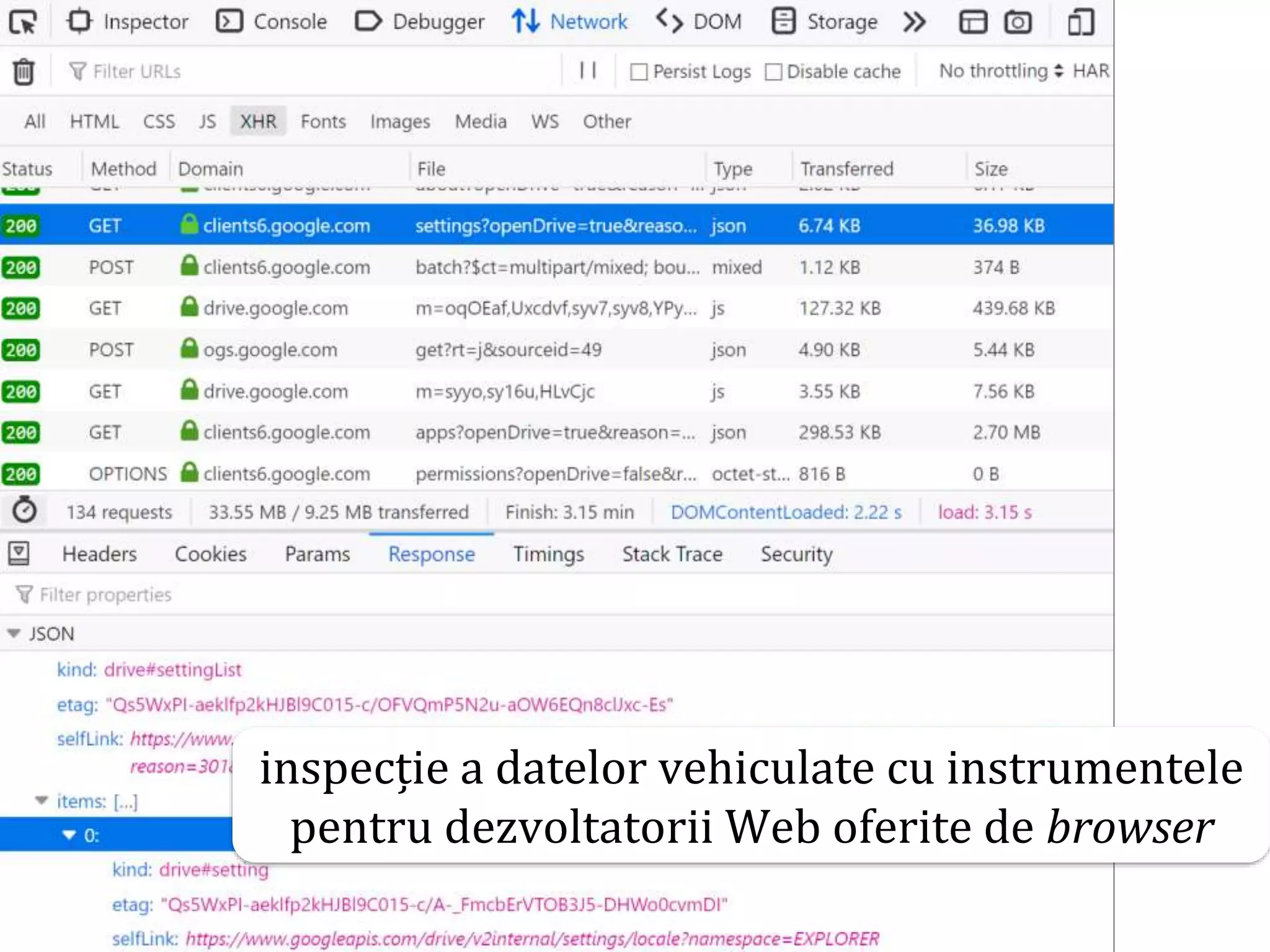Screen dimensions: 1270x952
Task: Sort by Domain column header
Action: [x=290, y=169]
